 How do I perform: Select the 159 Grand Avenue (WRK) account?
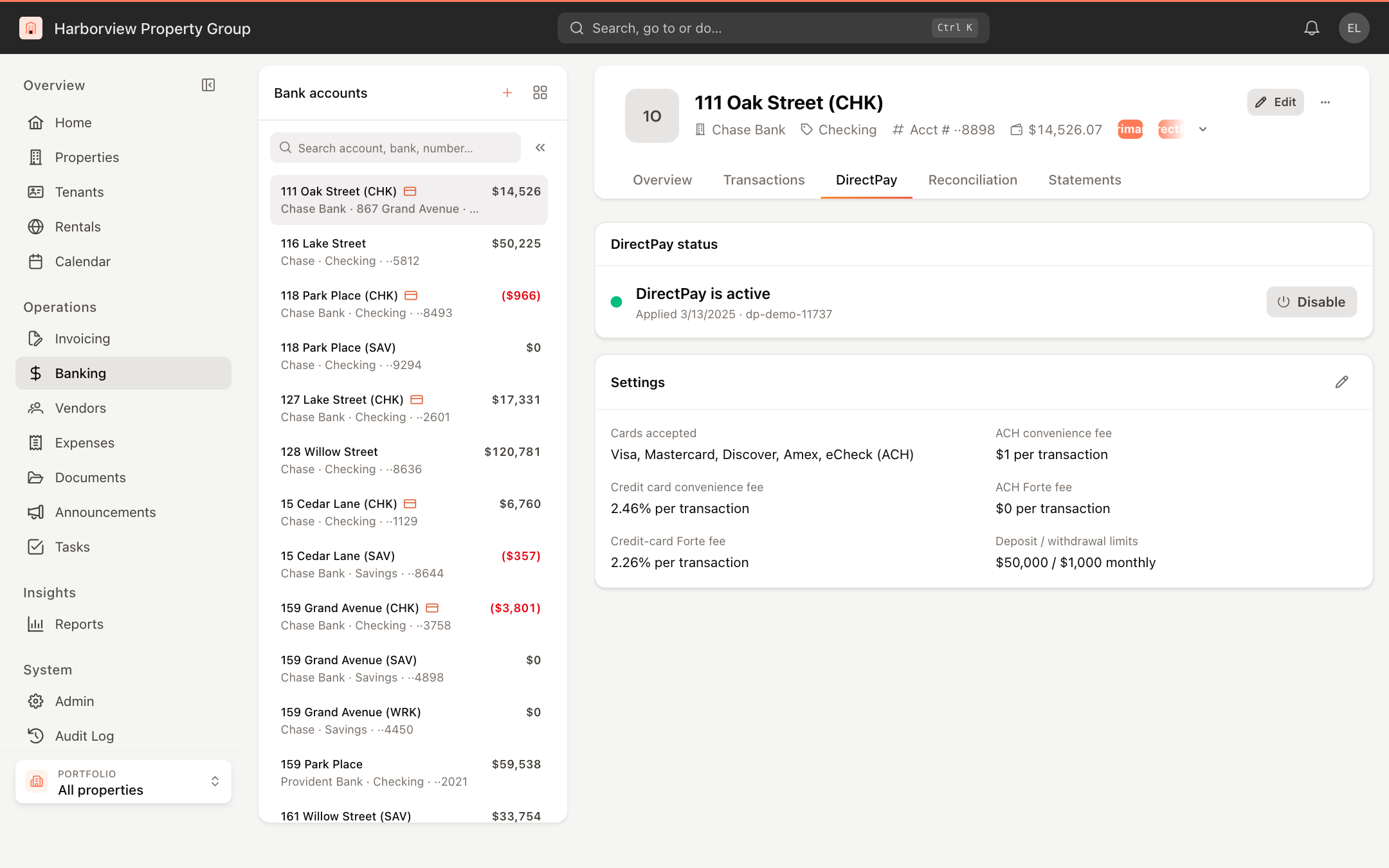409,721
